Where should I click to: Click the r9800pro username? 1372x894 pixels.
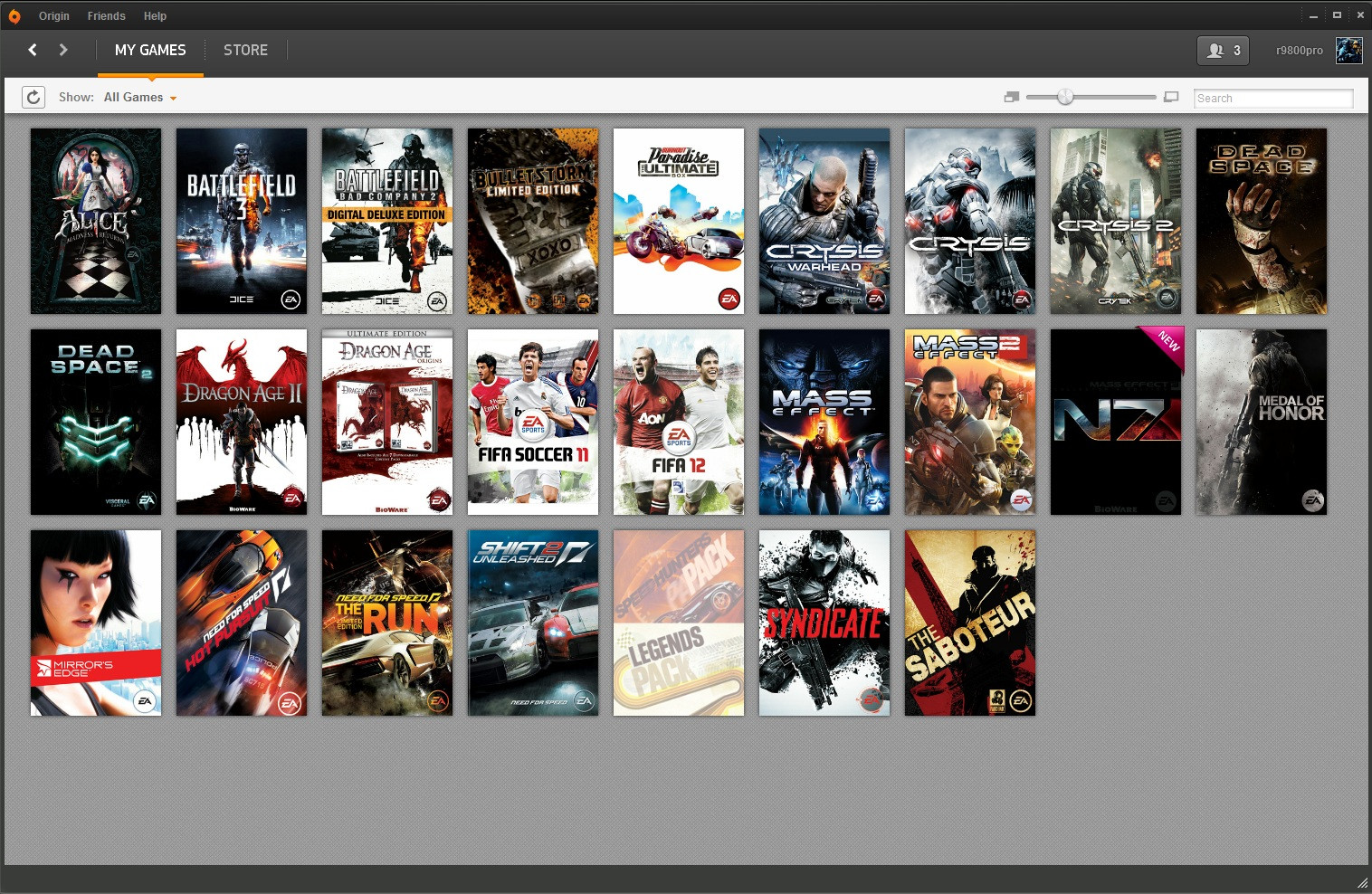1300,51
